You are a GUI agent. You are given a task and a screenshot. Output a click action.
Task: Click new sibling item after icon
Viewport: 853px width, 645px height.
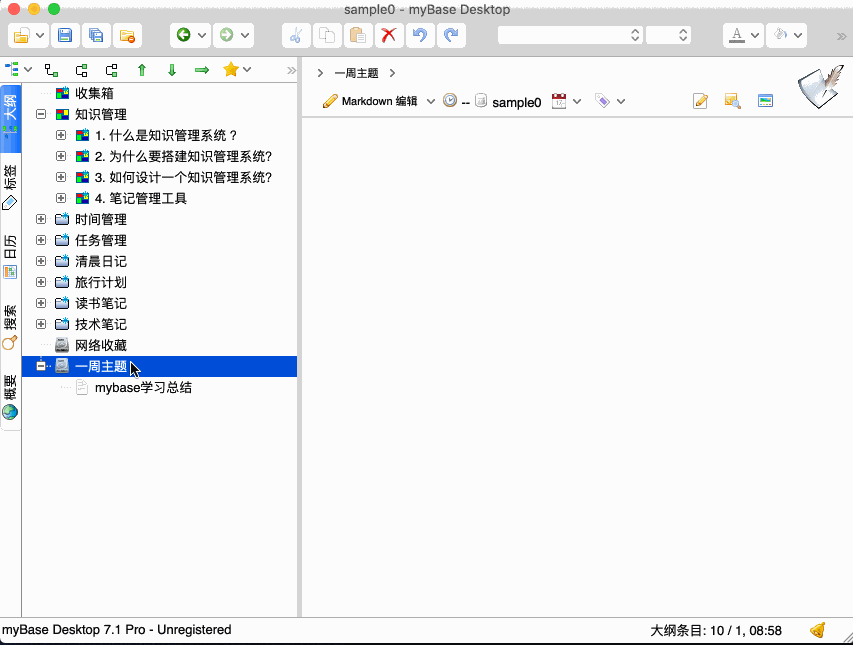(x=82, y=70)
